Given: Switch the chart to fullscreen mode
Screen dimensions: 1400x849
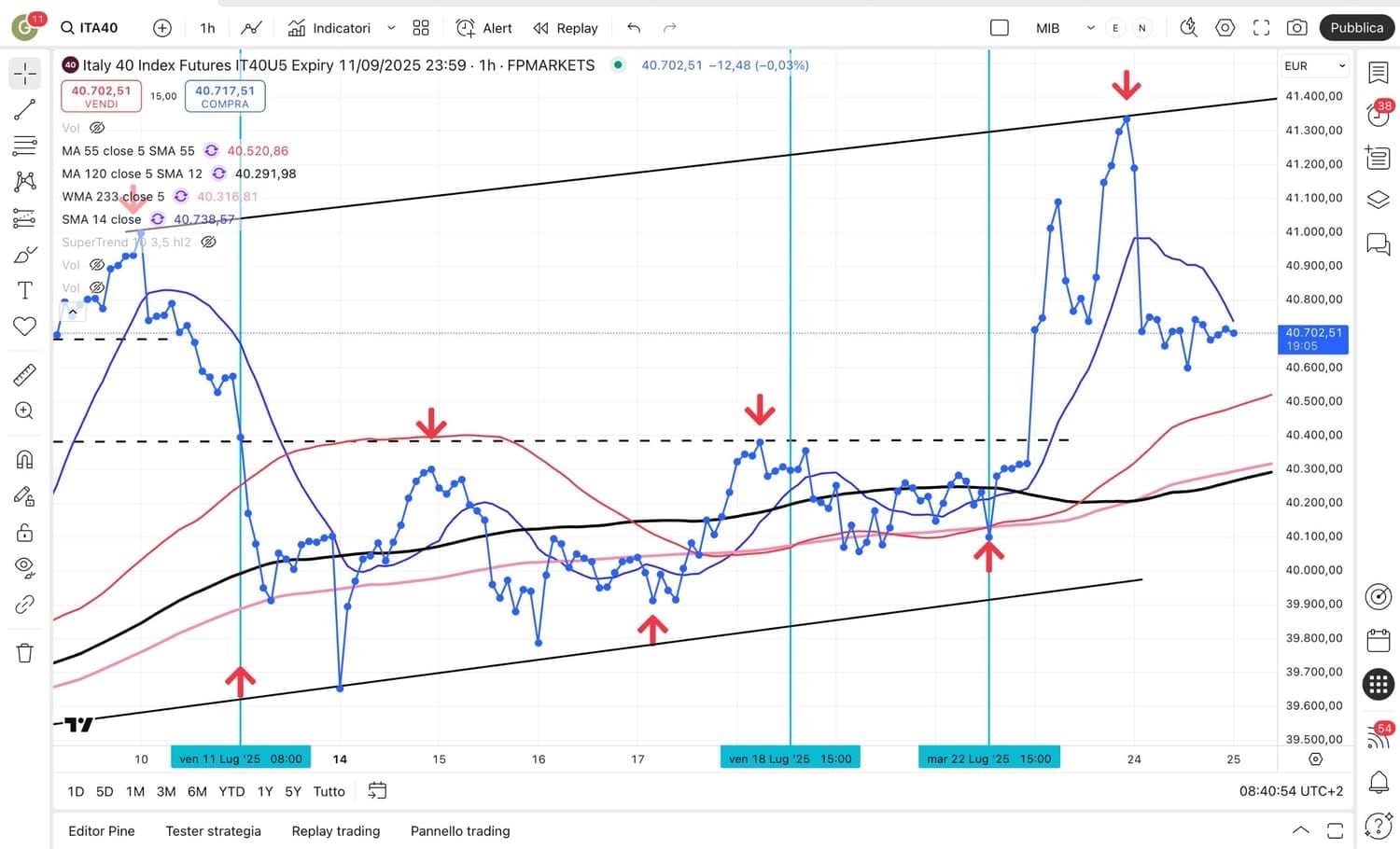Looking at the screenshot, I should [x=1261, y=28].
